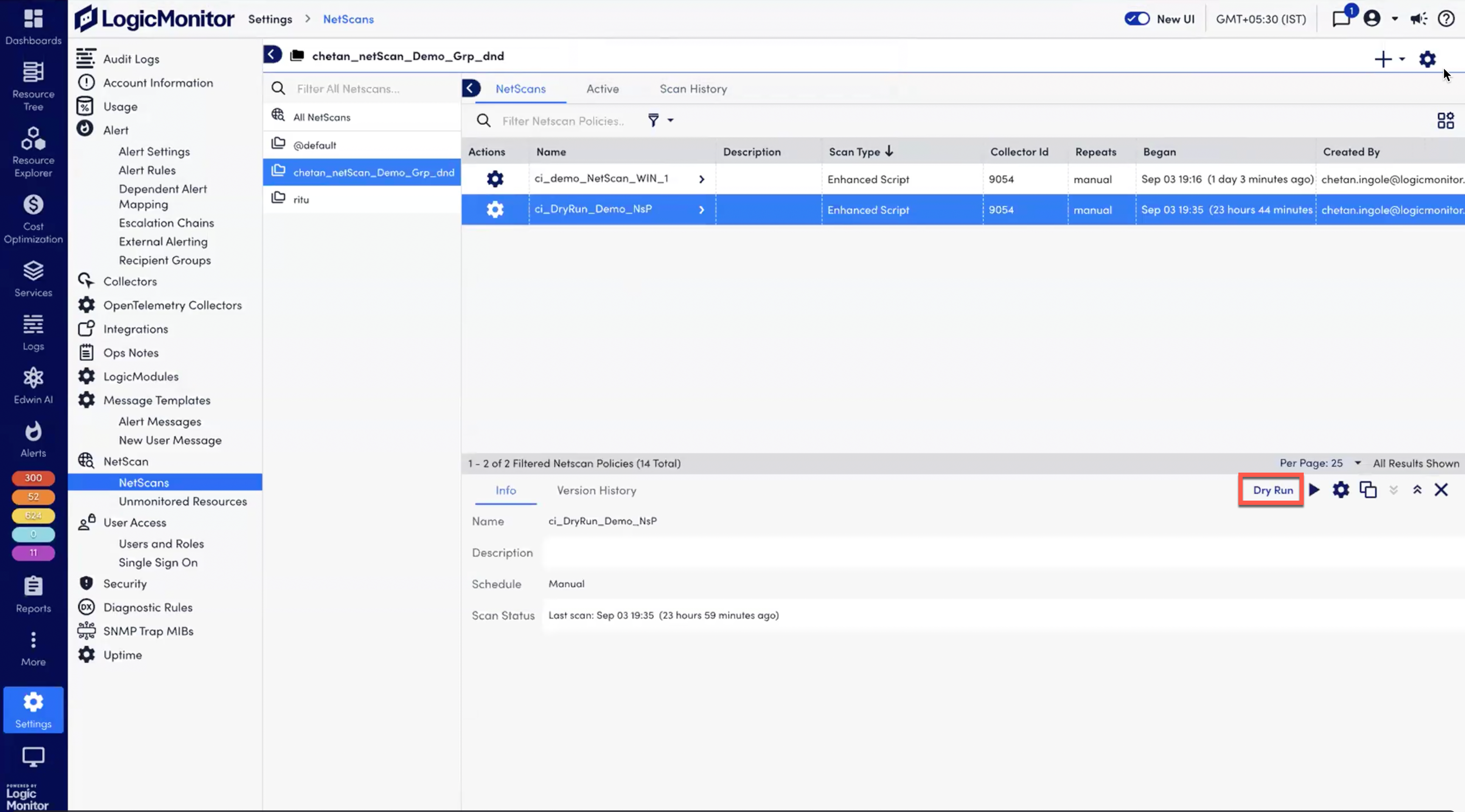1465x812 pixels.
Task: Click the red 300 critical alerts badge
Action: point(33,478)
